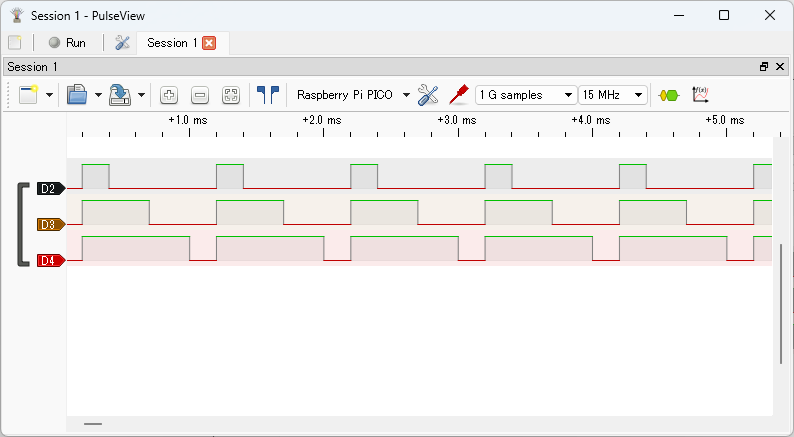Save capture with the save icon

click(x=120, y=95)
